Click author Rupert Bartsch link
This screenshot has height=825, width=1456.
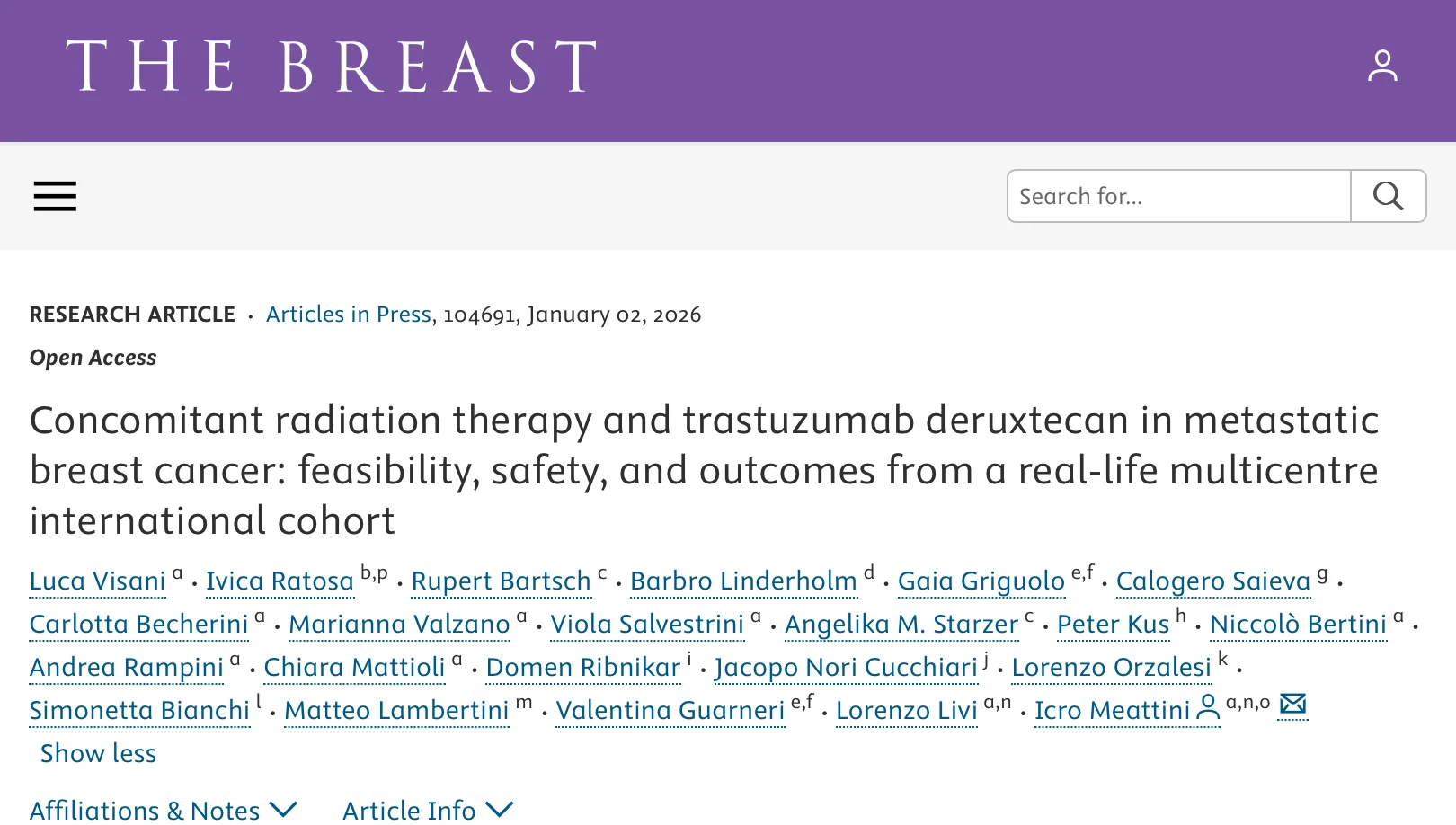point(501,581)
